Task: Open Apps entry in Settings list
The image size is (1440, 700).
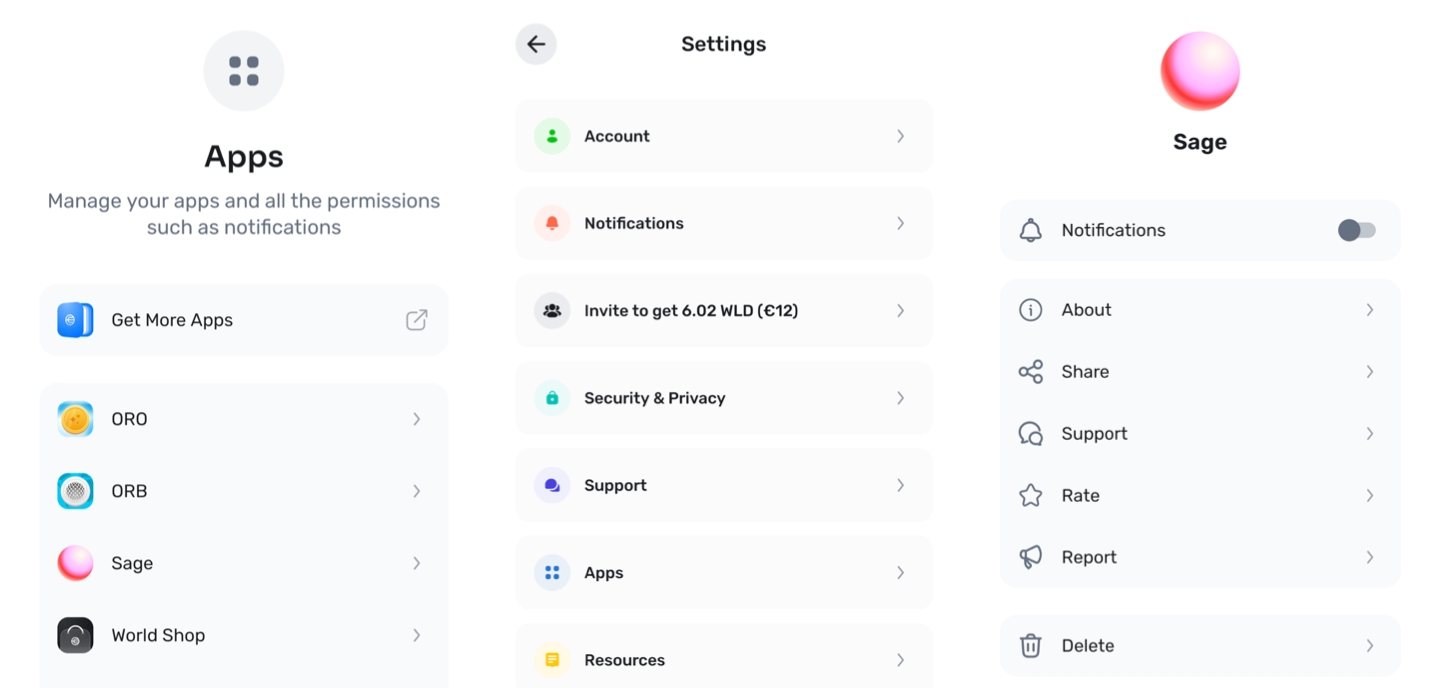Action: tap(724, 573)
